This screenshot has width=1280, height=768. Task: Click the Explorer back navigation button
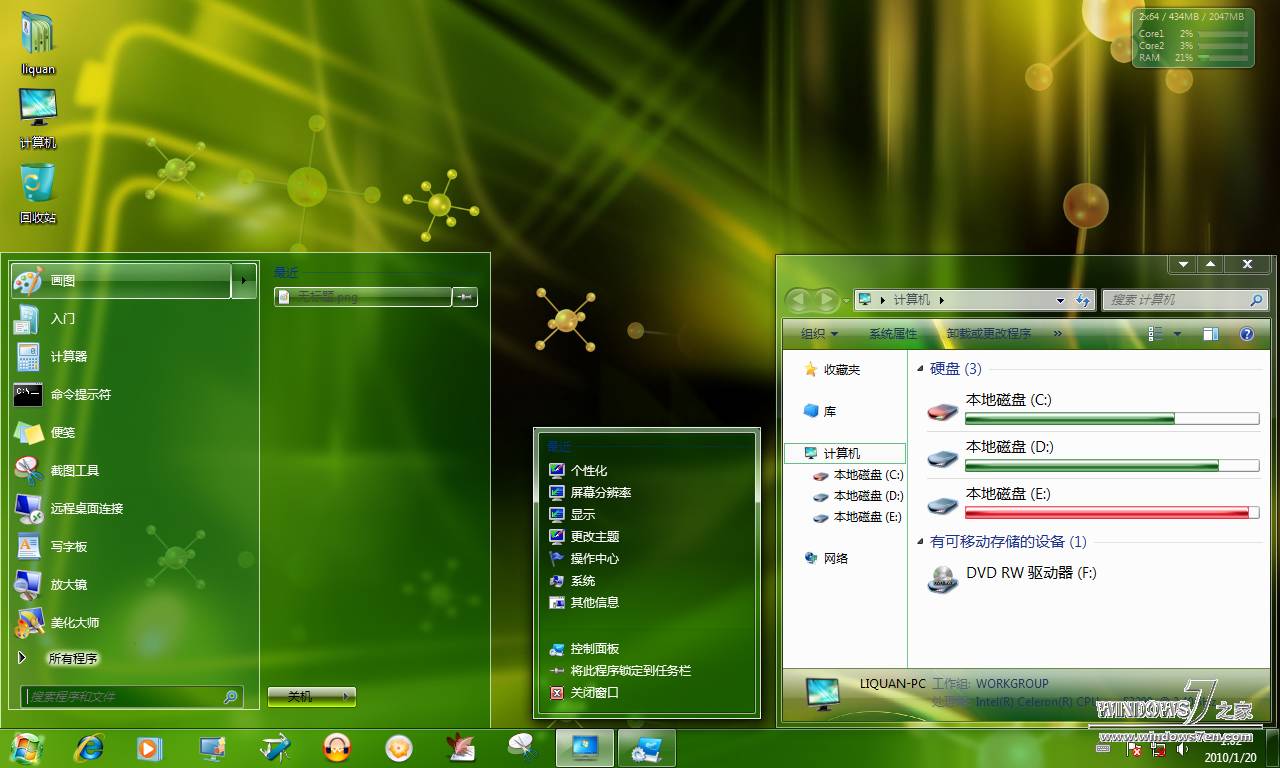(x=800, y=300)
